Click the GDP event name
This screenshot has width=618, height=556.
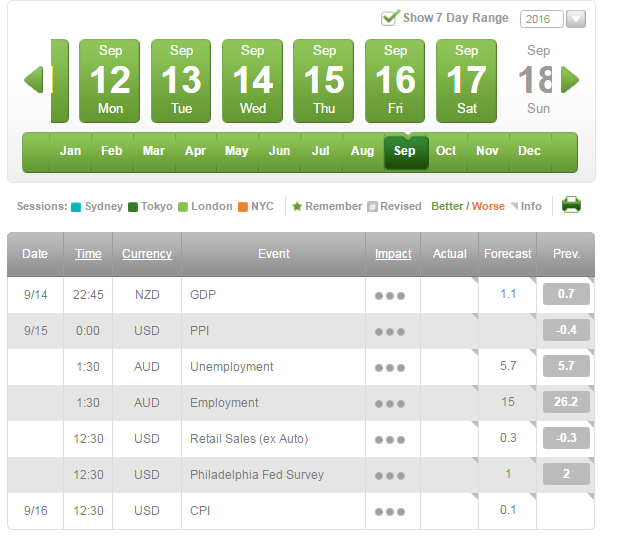203,295
